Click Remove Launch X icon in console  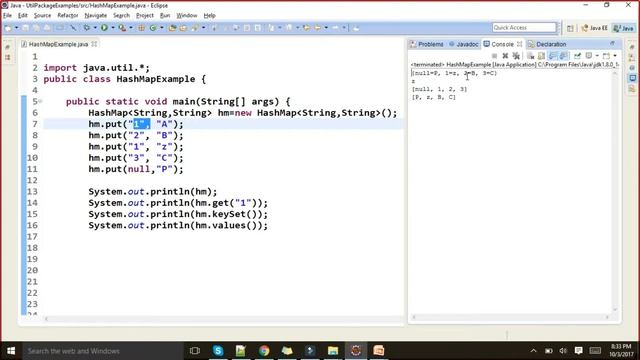[505, 56]
